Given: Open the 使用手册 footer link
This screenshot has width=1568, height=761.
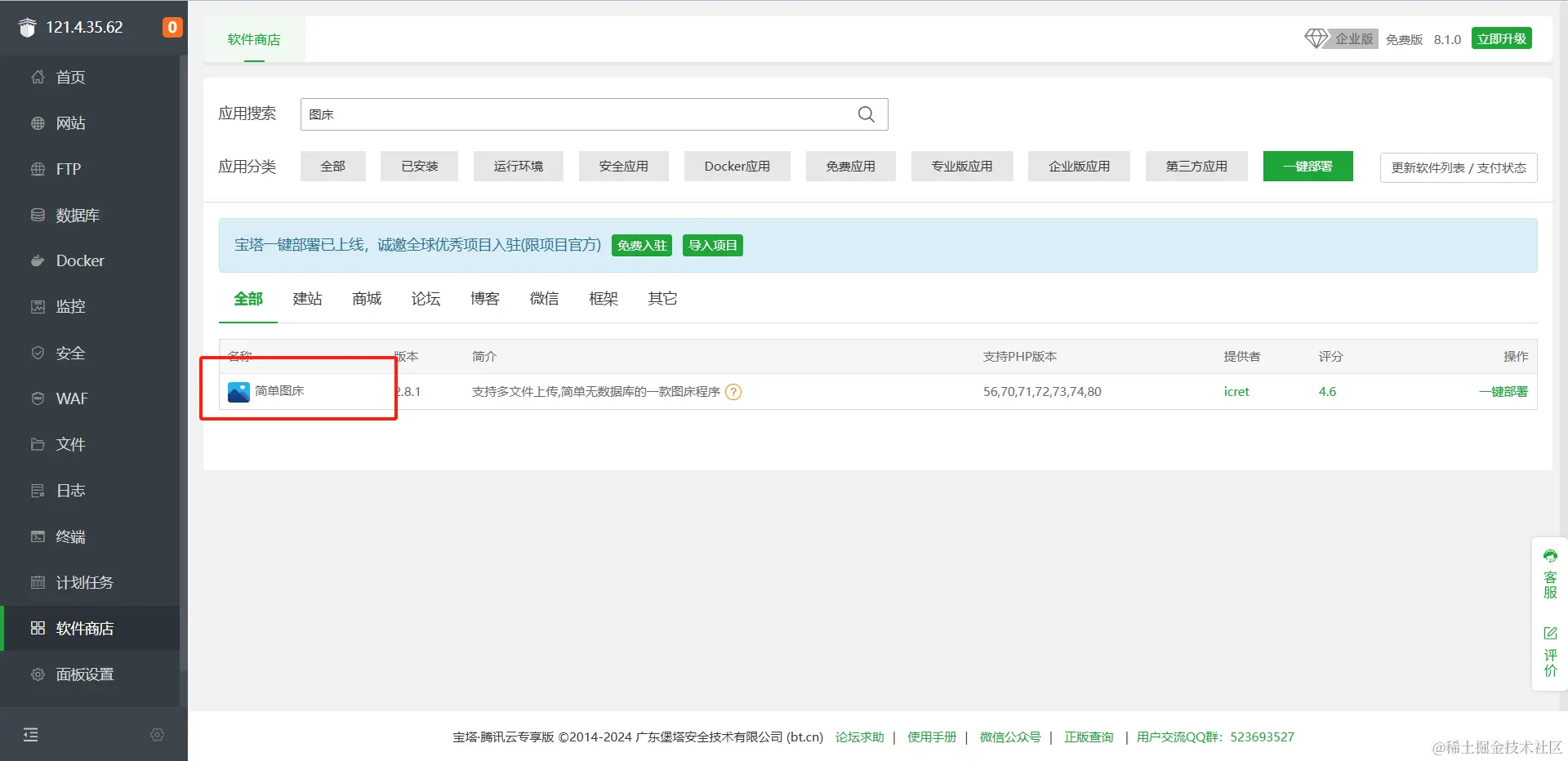Looking at the screenshot, I should point(932,737).
